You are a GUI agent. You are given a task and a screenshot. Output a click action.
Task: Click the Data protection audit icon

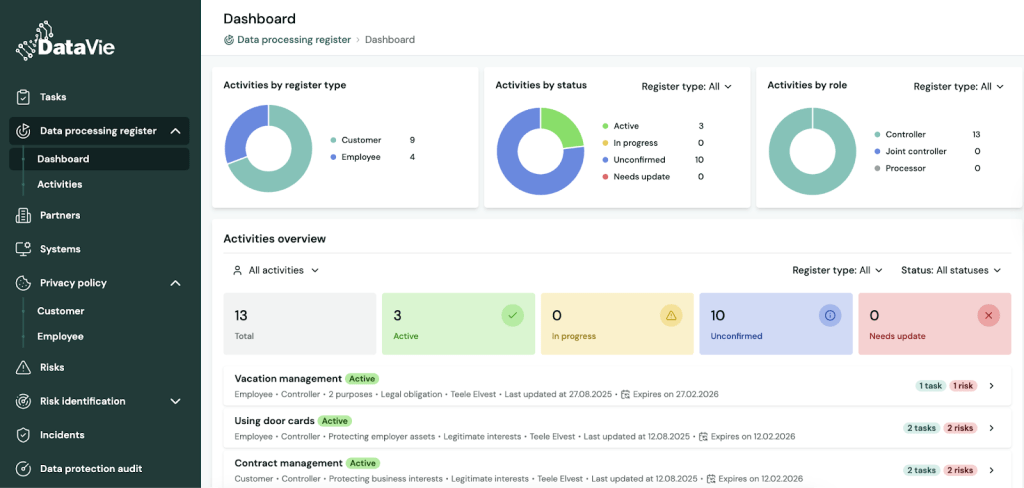point(24,468)
